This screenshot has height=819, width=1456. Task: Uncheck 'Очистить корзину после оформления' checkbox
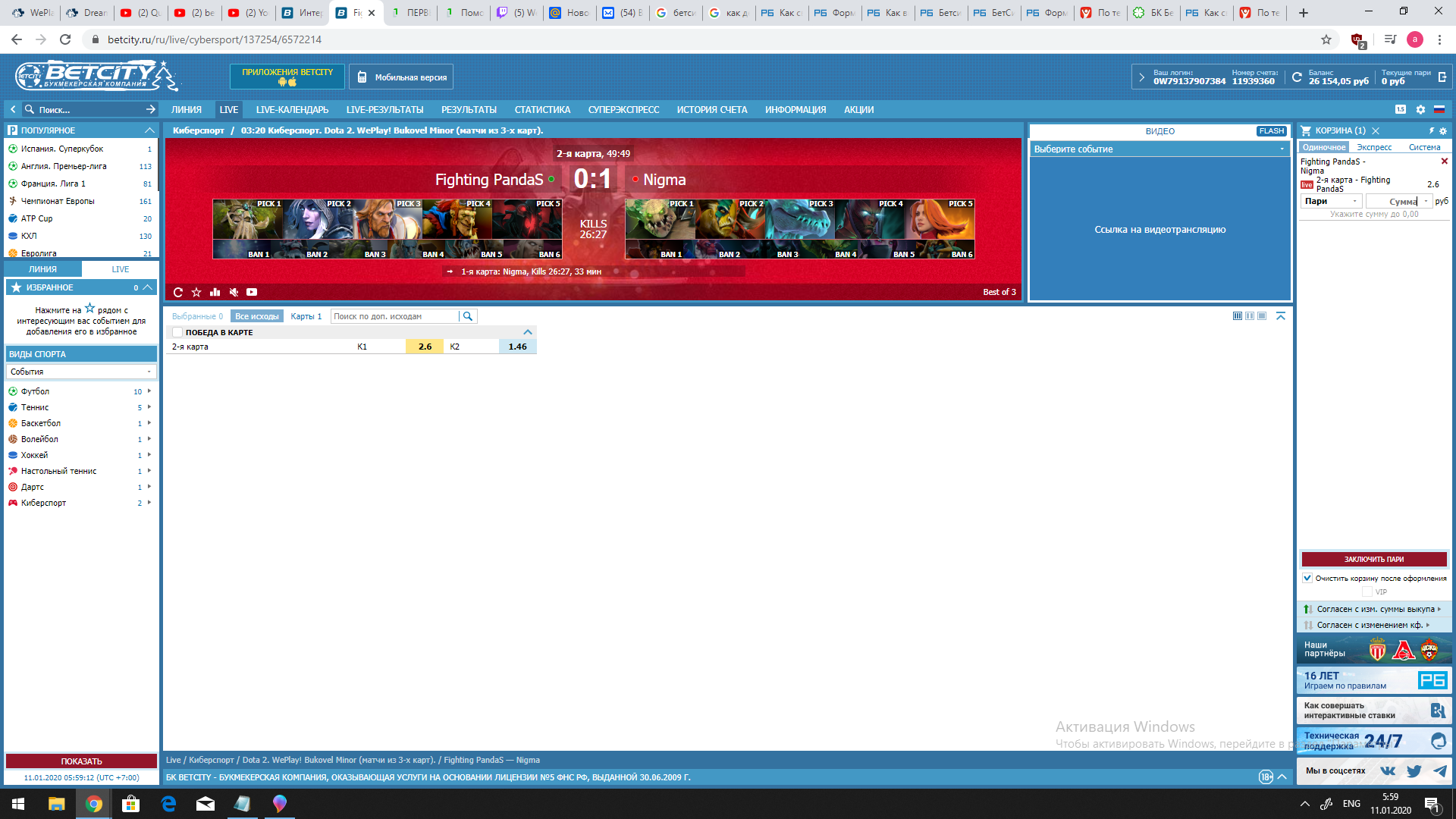[1307, 578]
